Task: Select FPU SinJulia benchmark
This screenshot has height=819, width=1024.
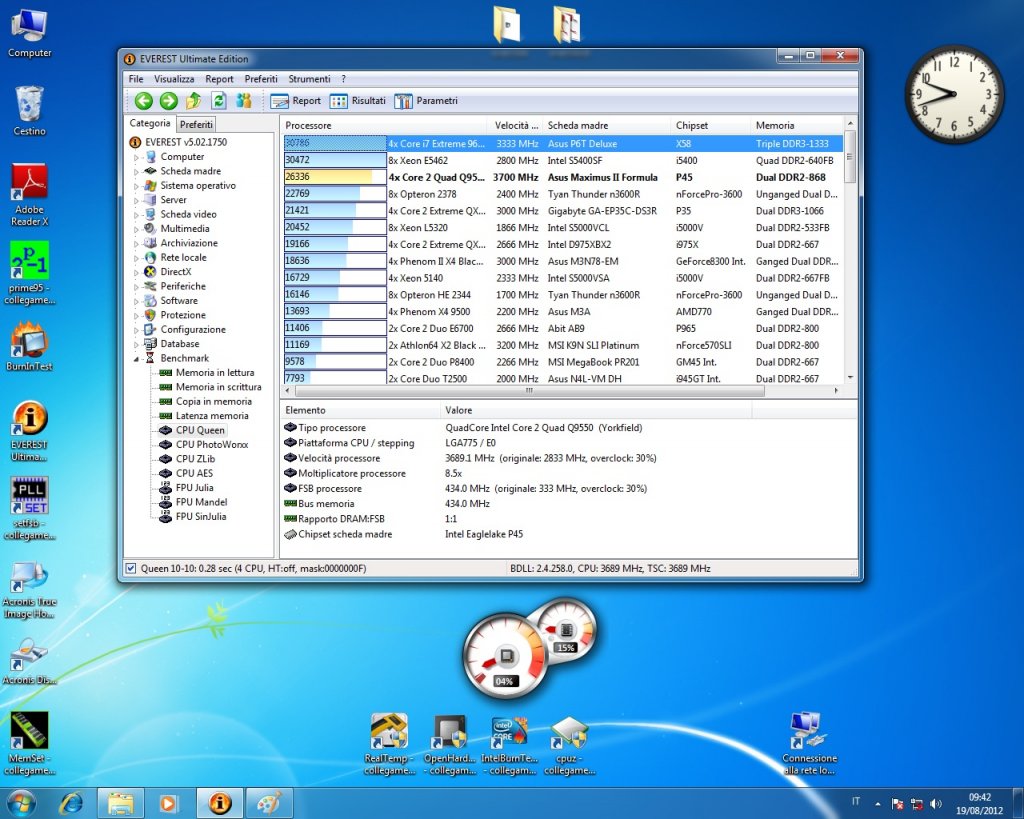Action: click(x=201, y=516)
